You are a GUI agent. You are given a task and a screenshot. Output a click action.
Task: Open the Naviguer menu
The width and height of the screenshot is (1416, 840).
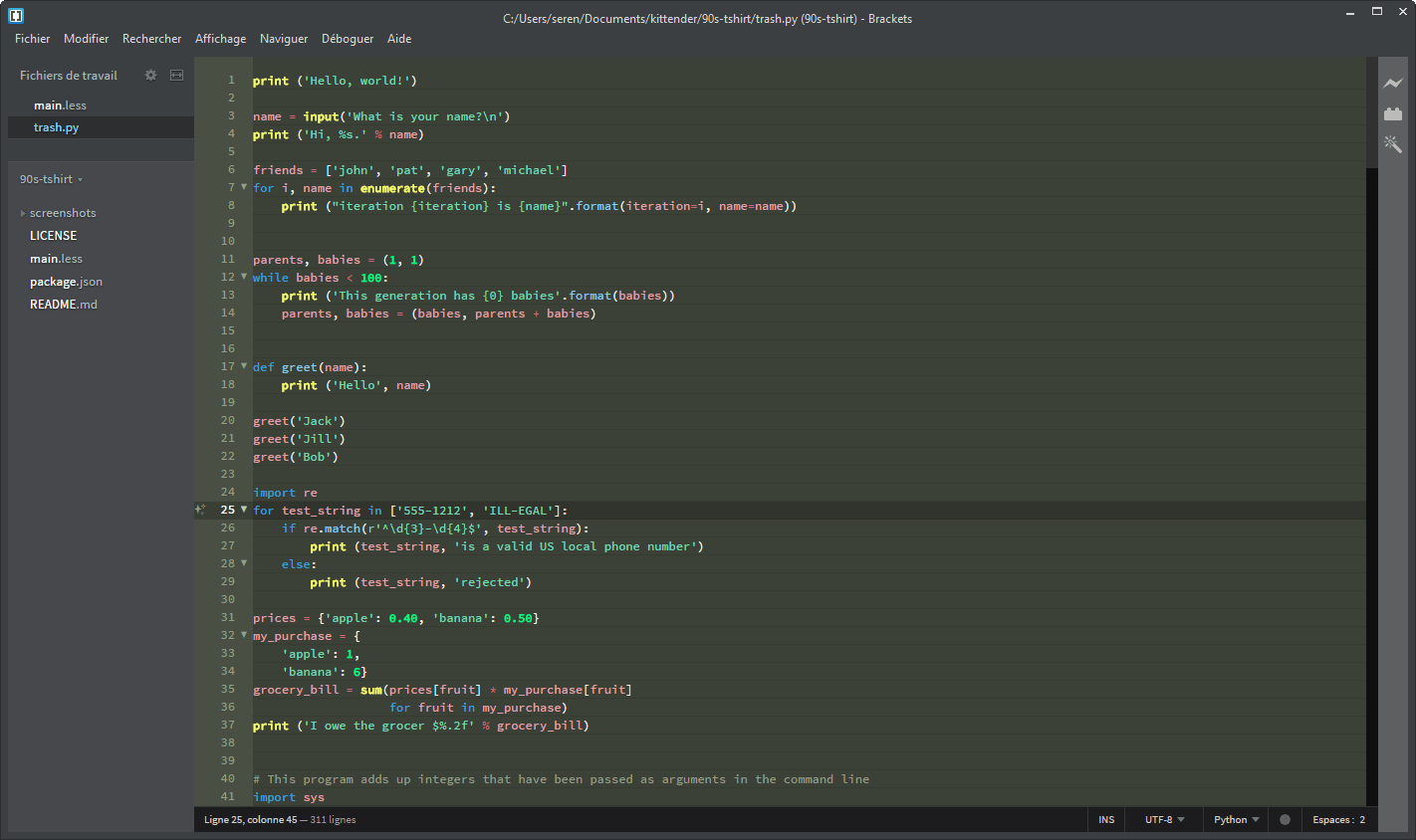284,39
